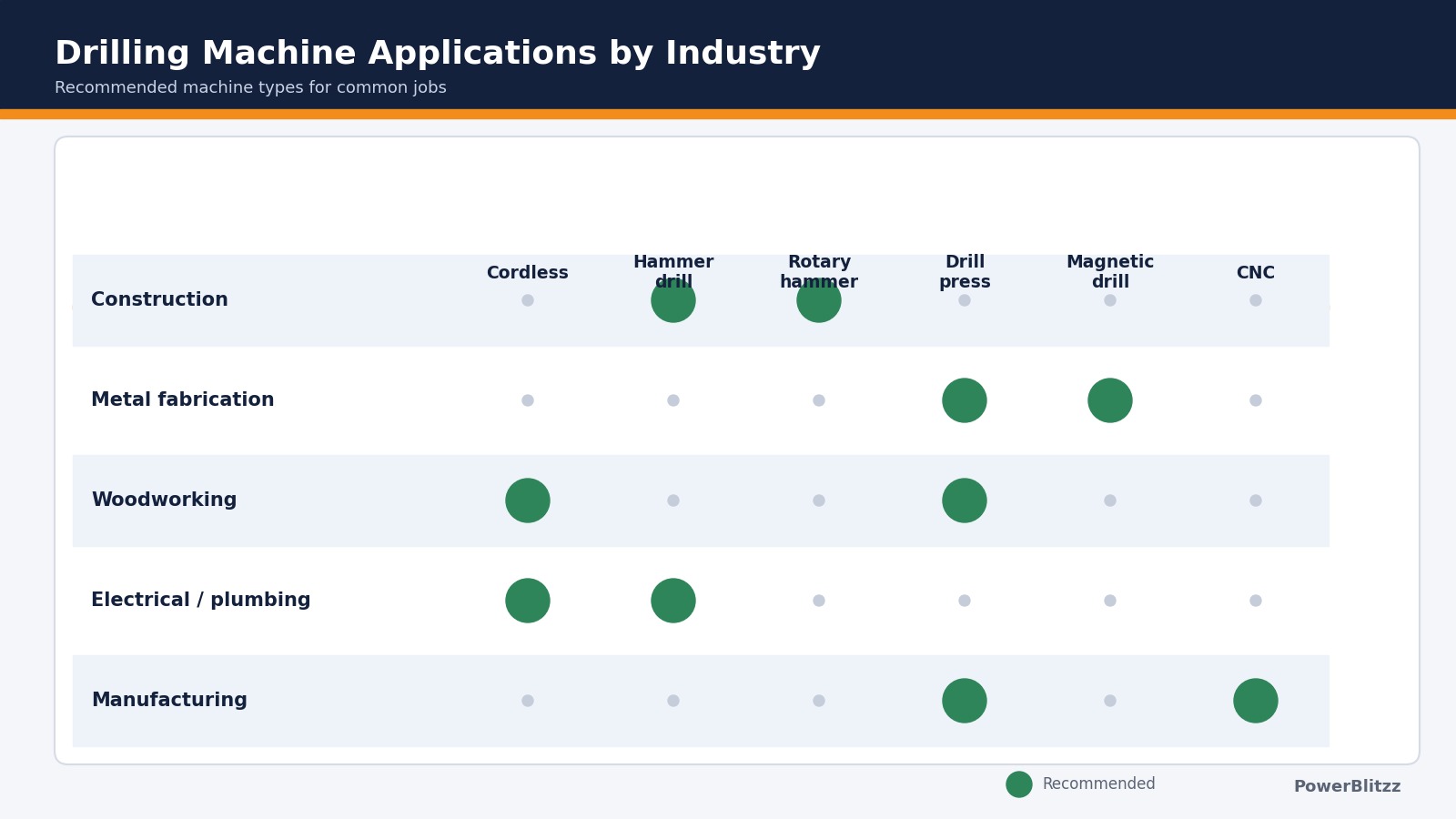The height and width of the screenshot is (819, 1456).
Task: Select Manufacturing's gray Magnetic drill dot
Action: click(1110, 701)
